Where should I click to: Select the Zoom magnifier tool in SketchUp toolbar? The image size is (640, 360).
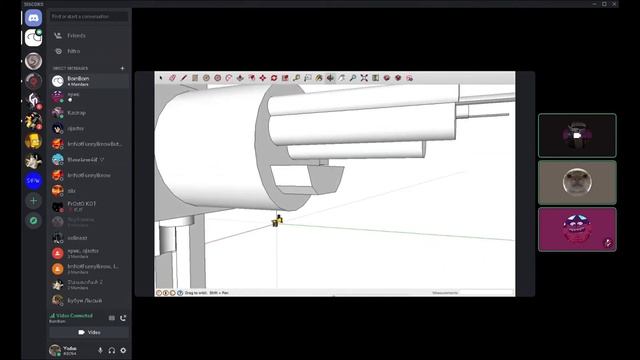[x=353, y=78]
